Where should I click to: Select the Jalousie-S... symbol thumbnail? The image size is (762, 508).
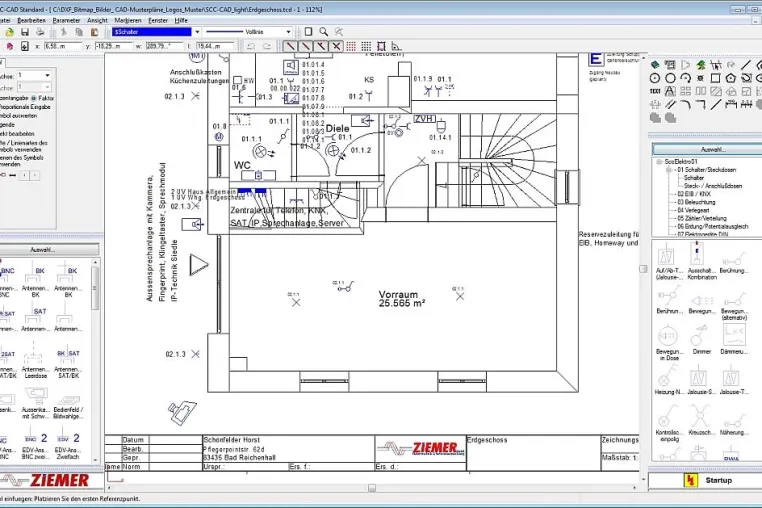coord(701,380)
